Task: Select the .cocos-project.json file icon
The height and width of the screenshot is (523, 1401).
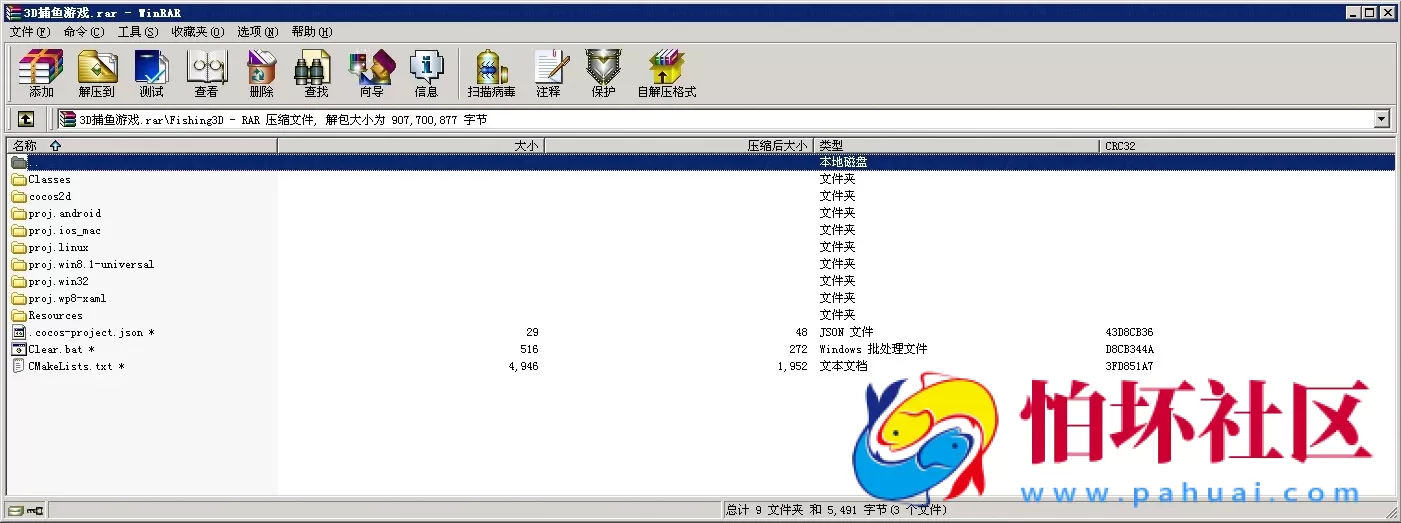Action: (19, 332)
